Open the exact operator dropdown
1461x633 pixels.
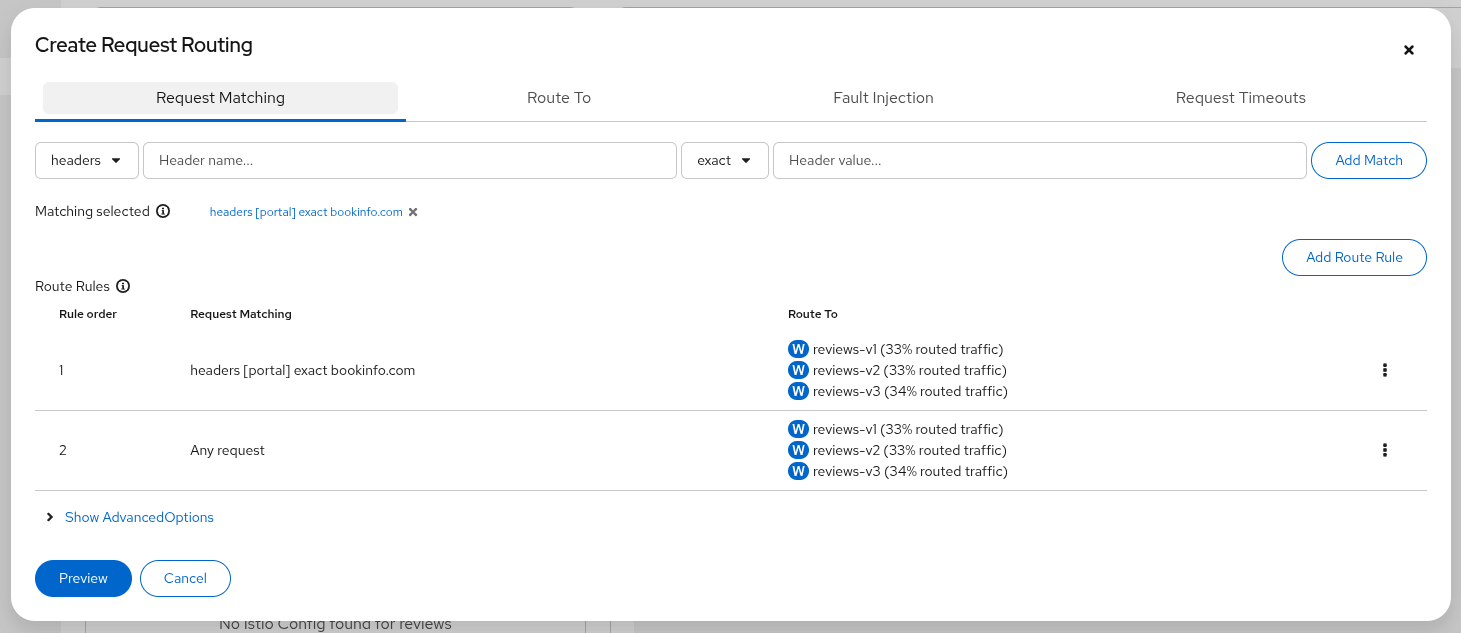pyautogui.click(x=724, y=160)
